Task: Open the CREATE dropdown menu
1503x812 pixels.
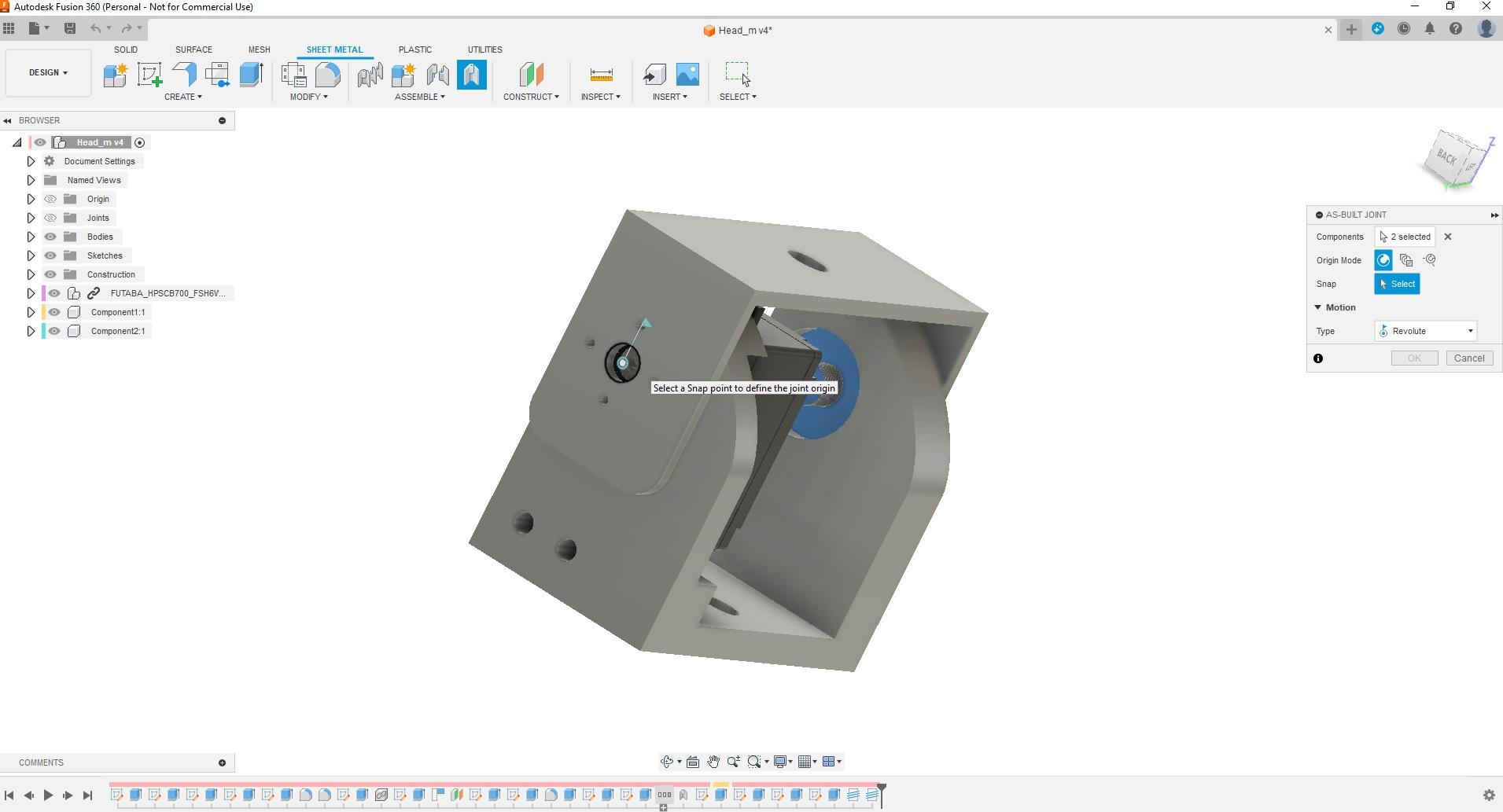Action: click(183, 97)
